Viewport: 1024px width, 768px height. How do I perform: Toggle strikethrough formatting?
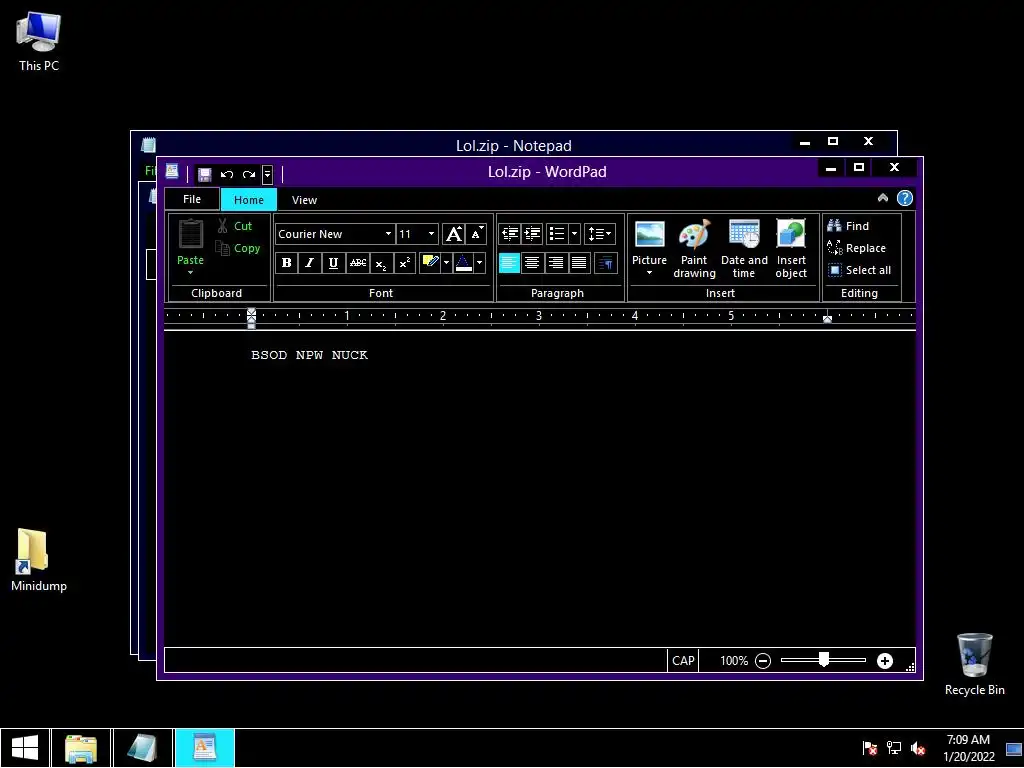(x=357, y=263)
